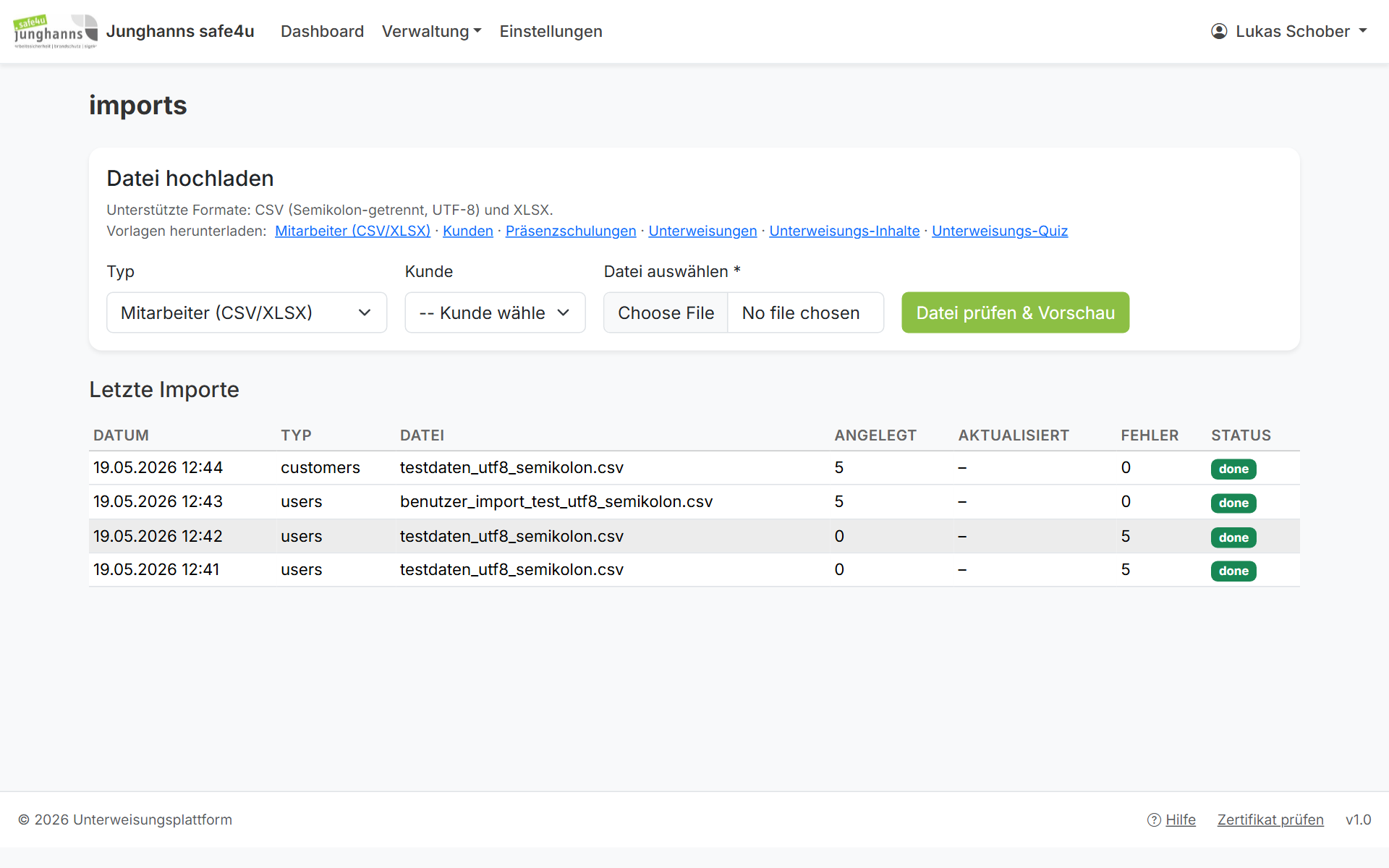Image resolution: width=1389 pixels, height=868 pixels.
Task: Select the 19.05.2026 12:43 date cell
Action: click(x=158, y=501)
